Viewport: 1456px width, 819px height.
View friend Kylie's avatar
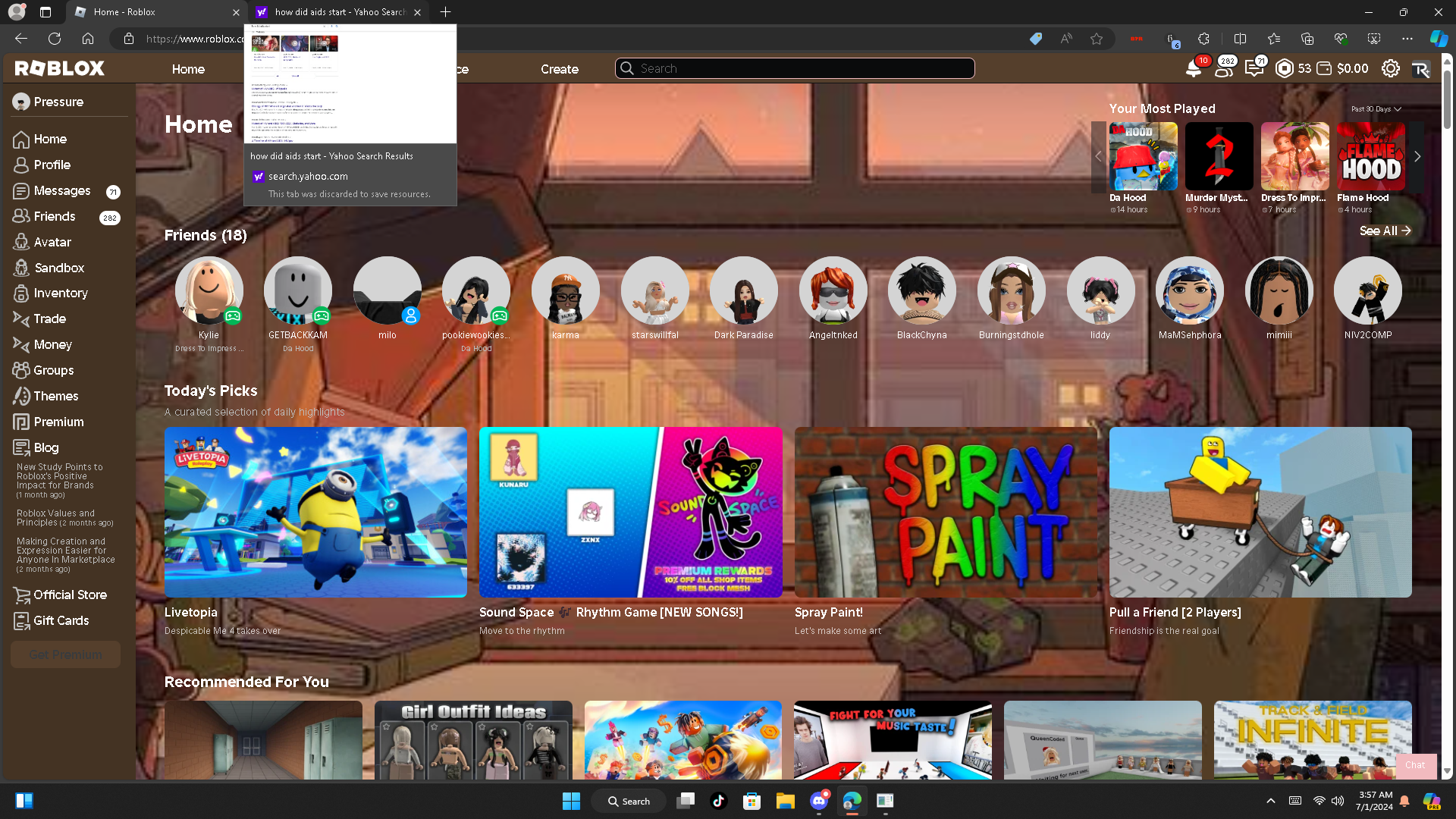209,290
